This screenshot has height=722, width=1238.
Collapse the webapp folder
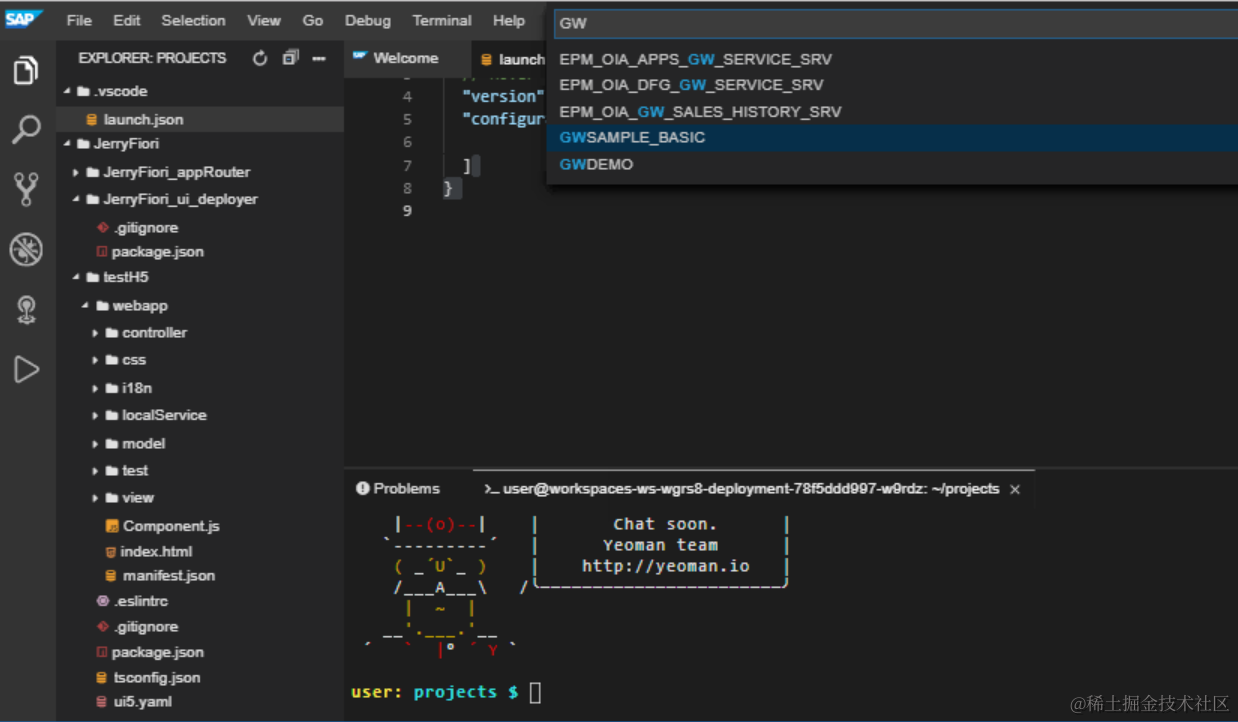tap(139, 306)
